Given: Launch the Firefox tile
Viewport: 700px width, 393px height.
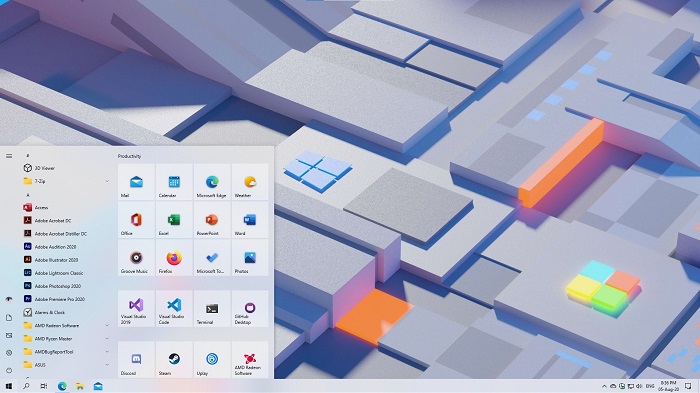Looking at the screenshot, I should [x=174, y=257].
